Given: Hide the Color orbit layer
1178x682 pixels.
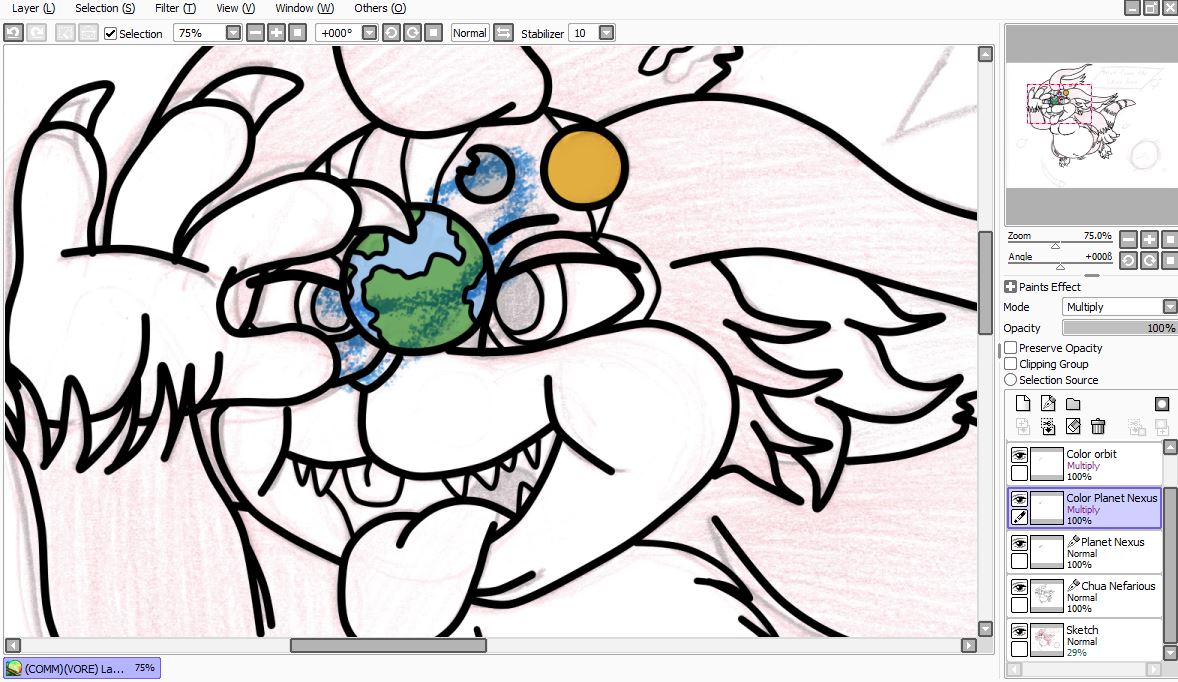Looking at the screenshot, I should pos(1019,455).
